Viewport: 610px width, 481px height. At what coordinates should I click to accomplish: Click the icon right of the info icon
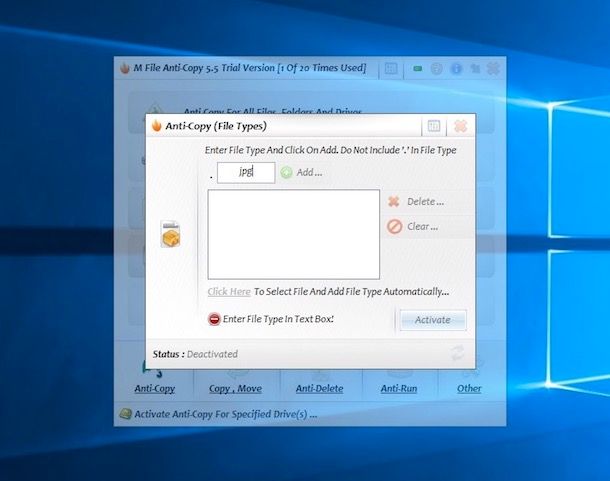475,69
